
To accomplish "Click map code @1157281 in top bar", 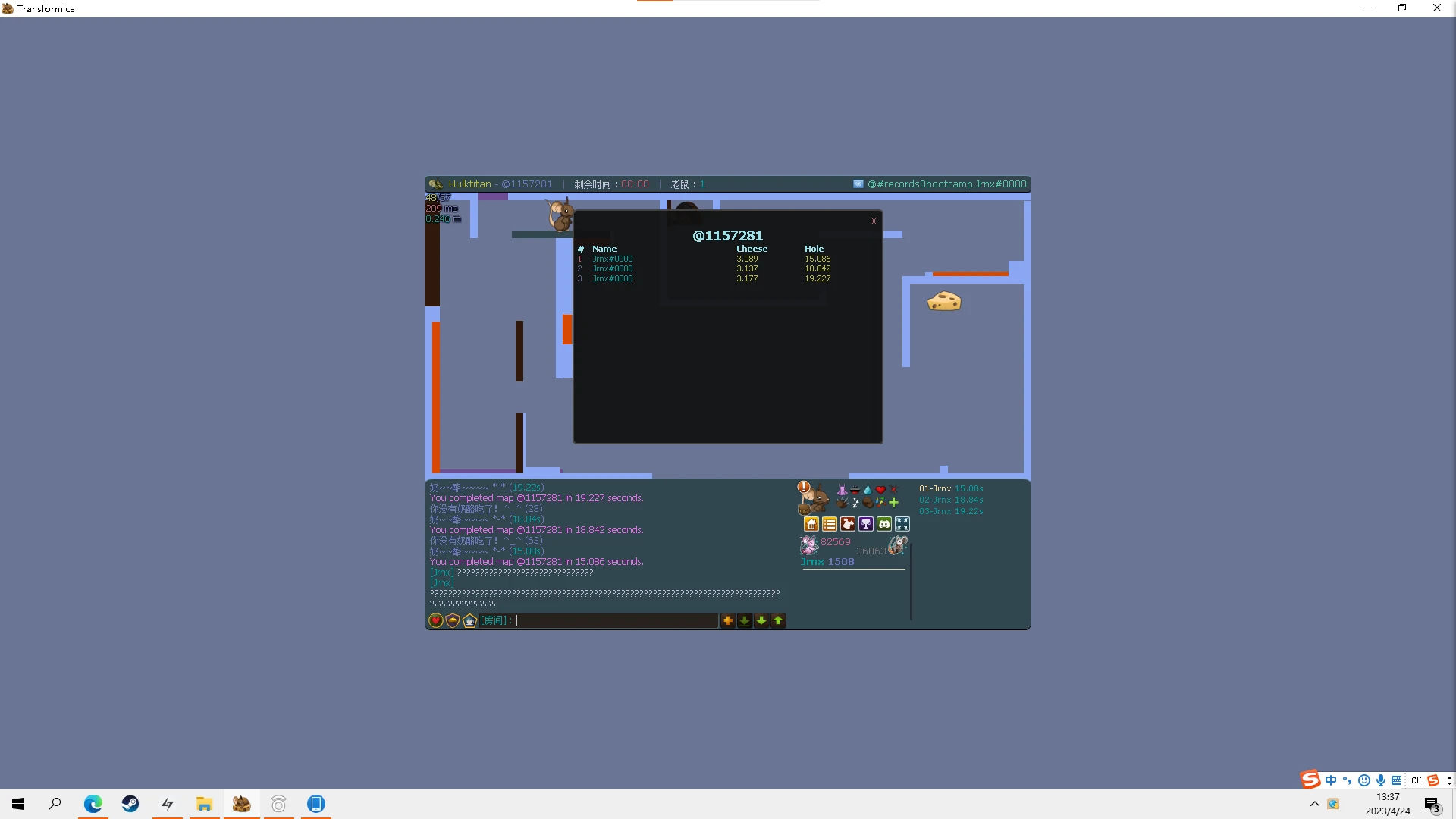I will (527, 184).
